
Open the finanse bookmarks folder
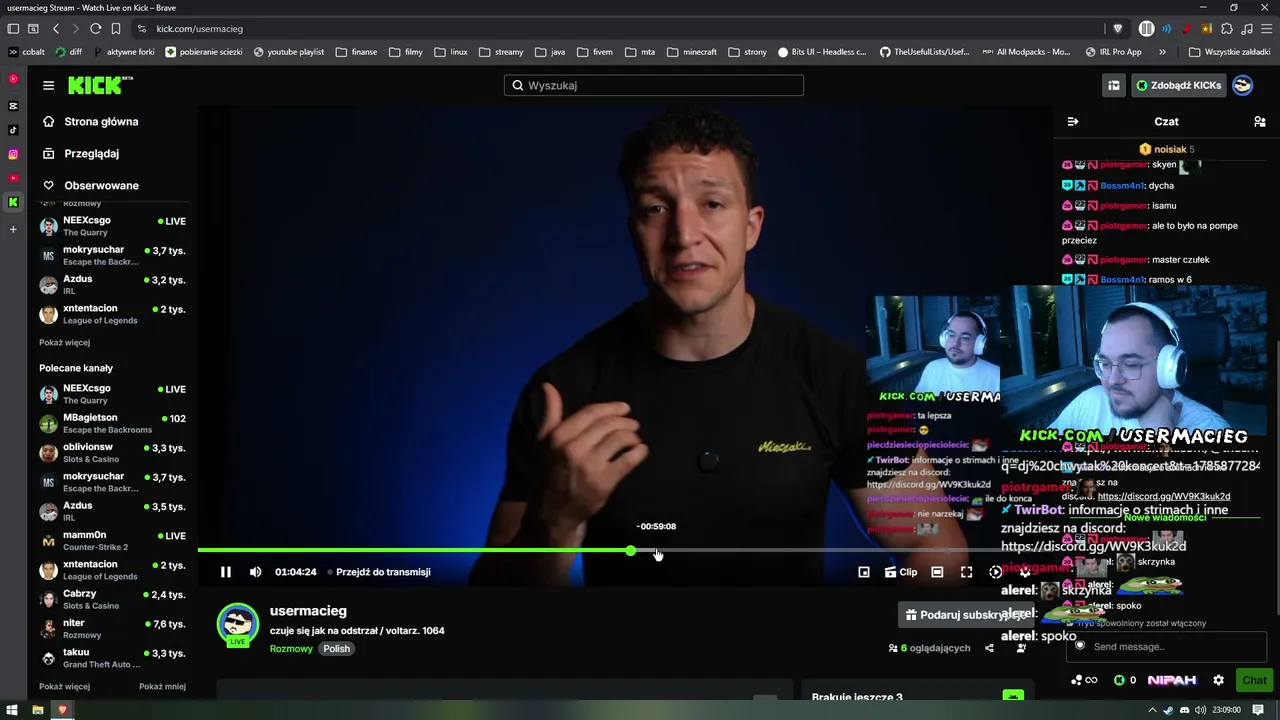tap(356, 52)
